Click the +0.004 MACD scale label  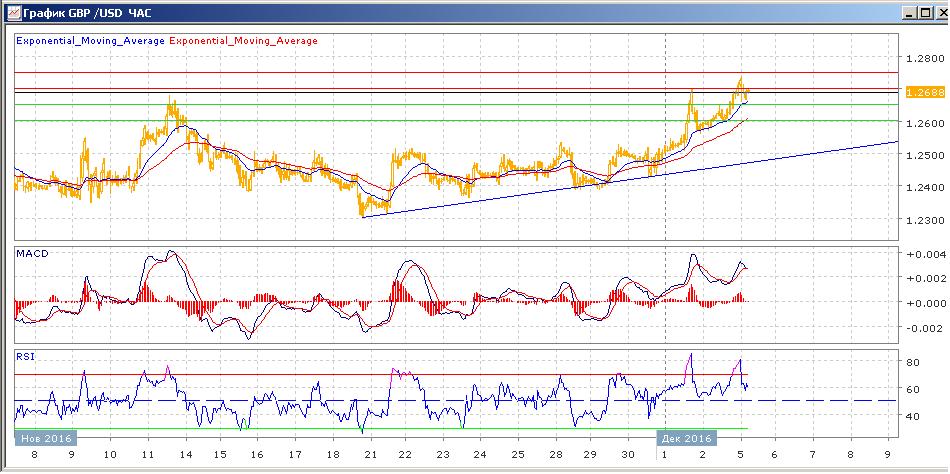coord(925,254)
